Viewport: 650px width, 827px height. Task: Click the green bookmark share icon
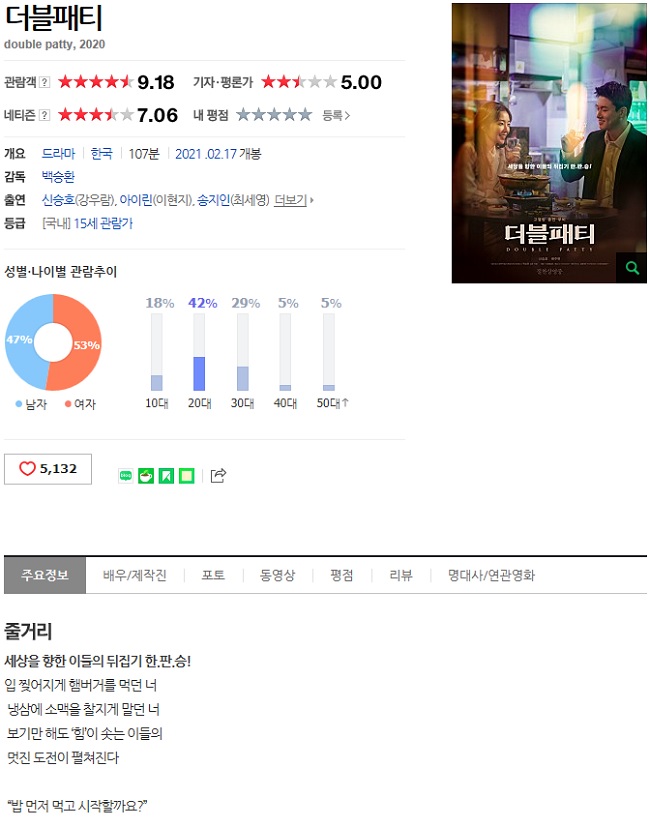pyautogui.click(x=166, y=476)
